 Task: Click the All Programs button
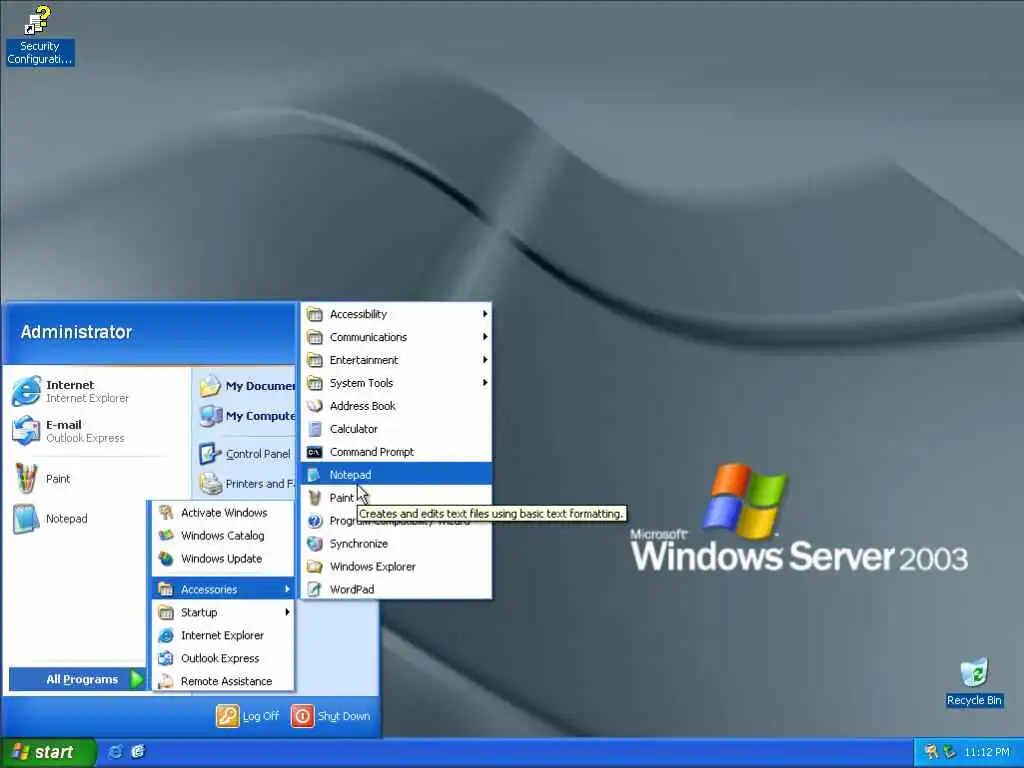pyautogui.click(x=77, y=679)
